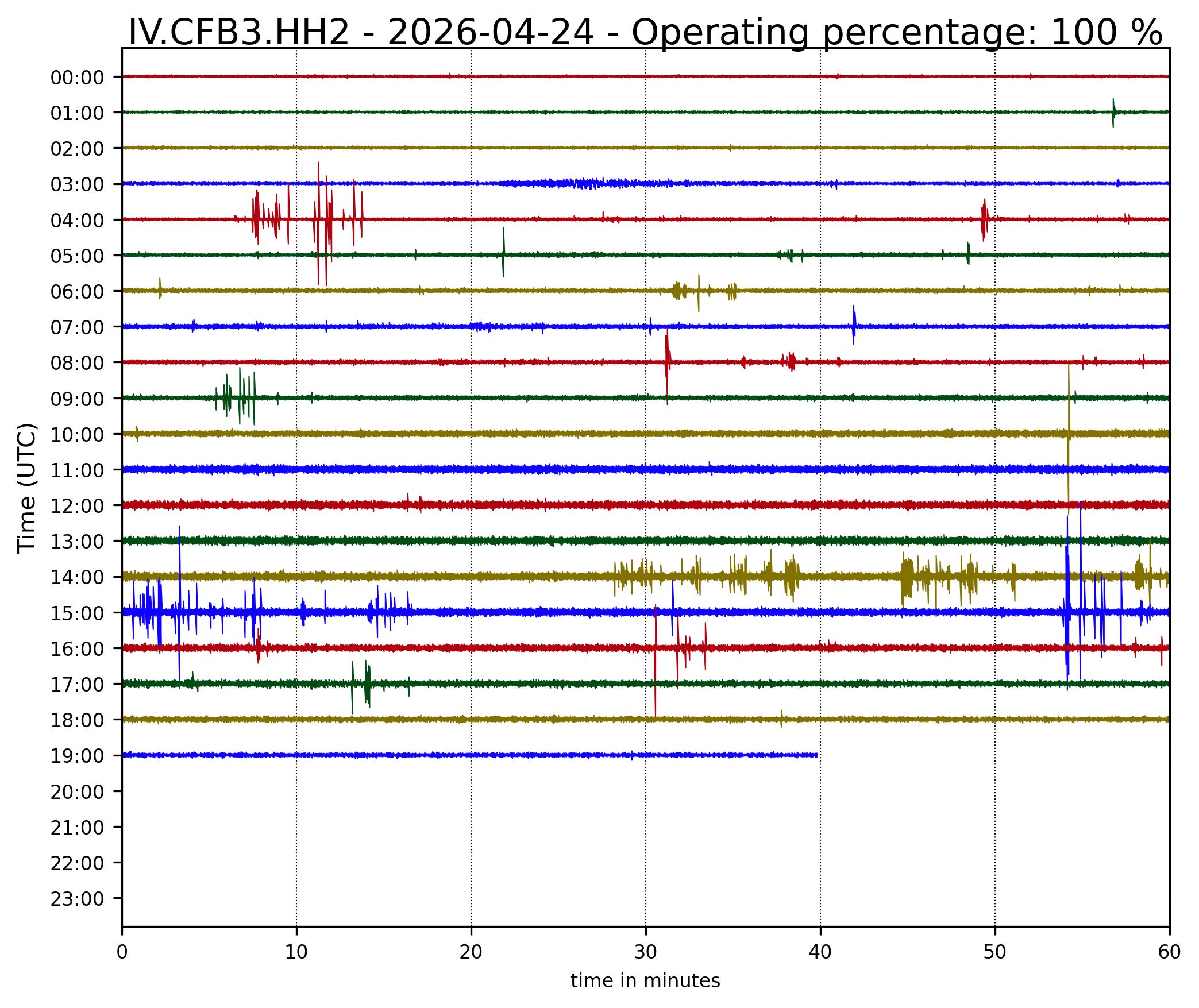Click the 19:00 time axis label

(77, 756)
